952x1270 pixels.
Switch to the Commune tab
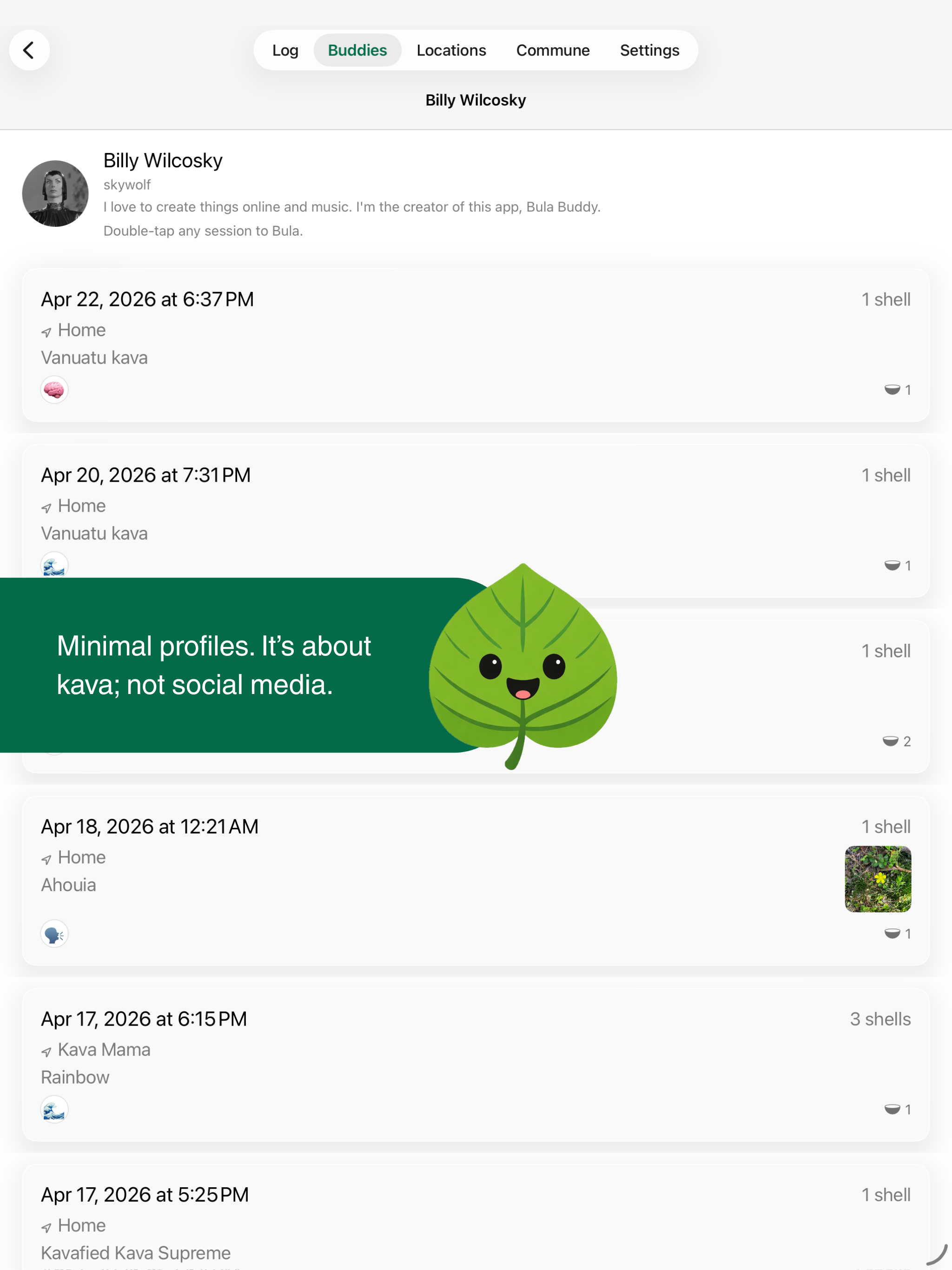click(x=553, y=50)
